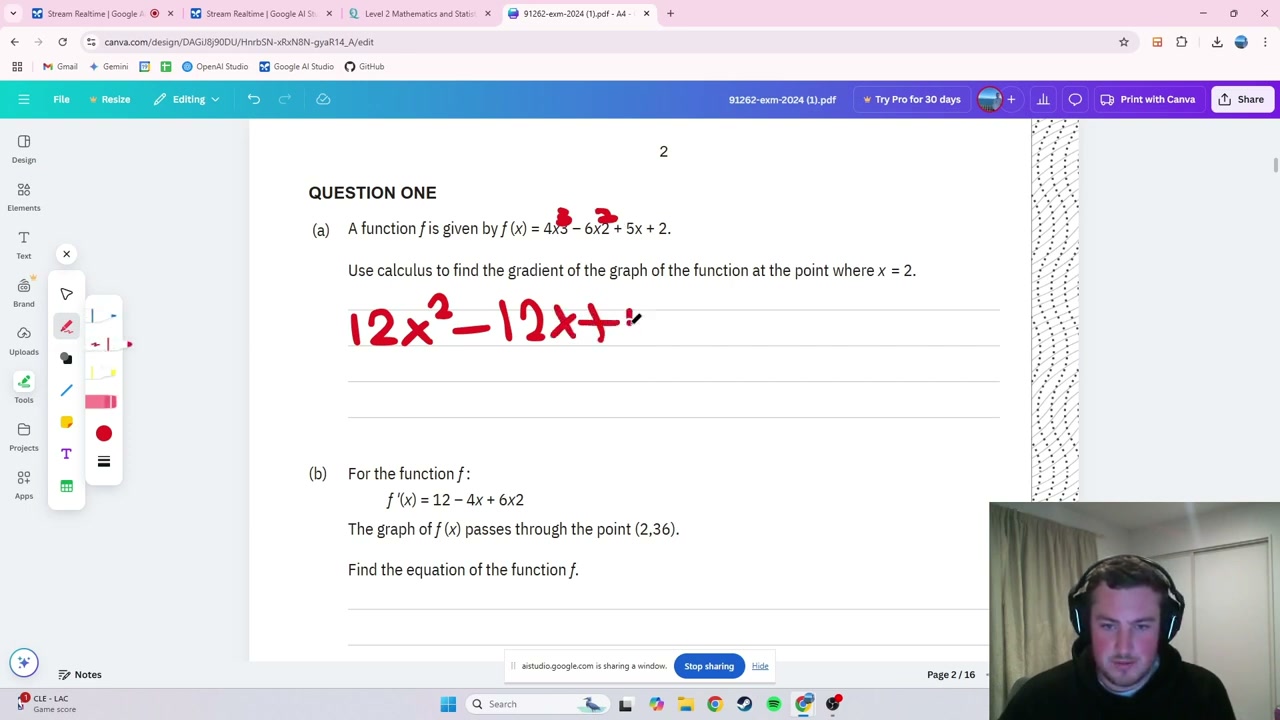Select the Line tool
1280x720 pixels.
pyautogui.click(x=66, y=390)
